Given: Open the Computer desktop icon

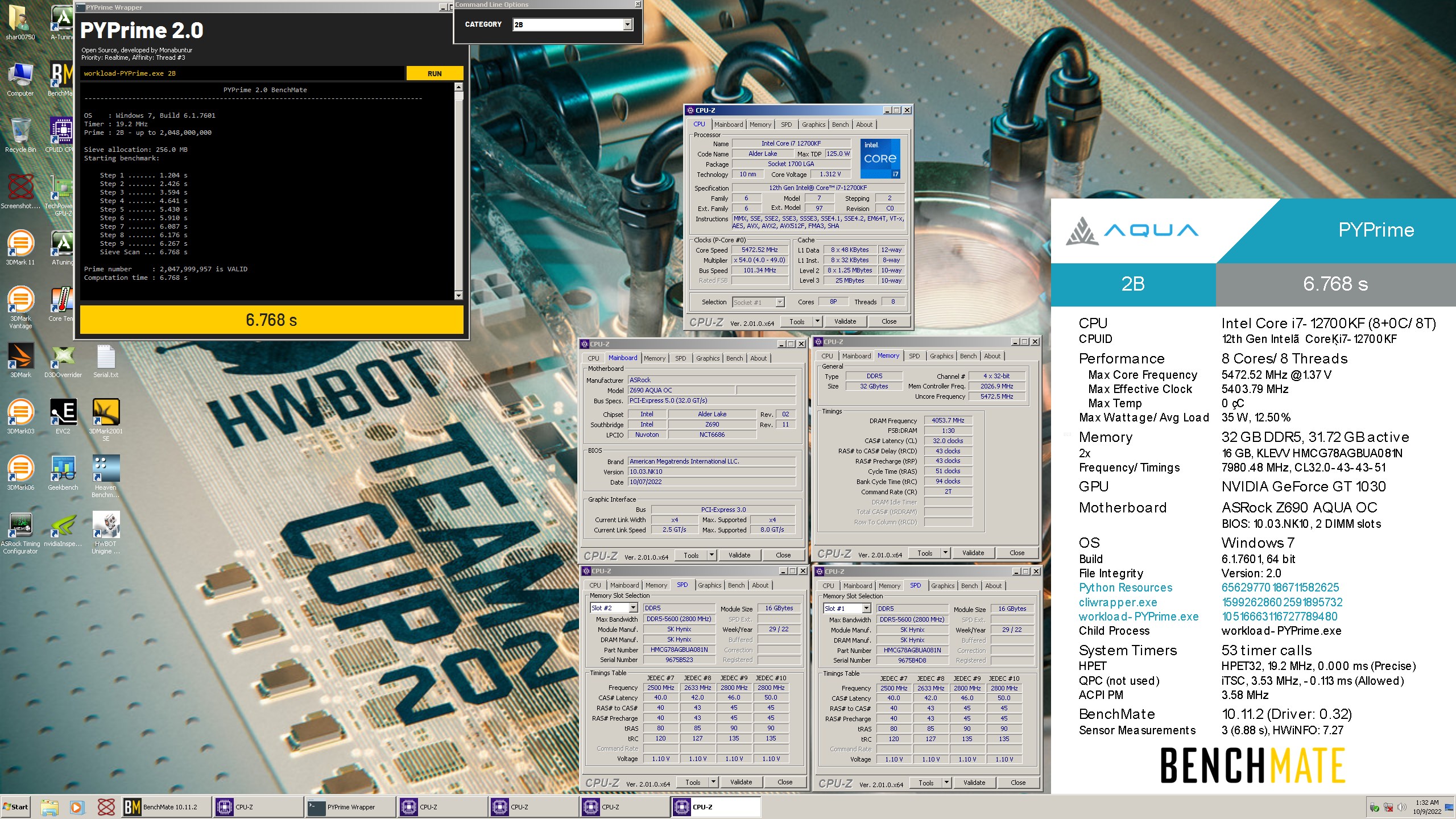Looking at the screenshot, I should [20, 80].
